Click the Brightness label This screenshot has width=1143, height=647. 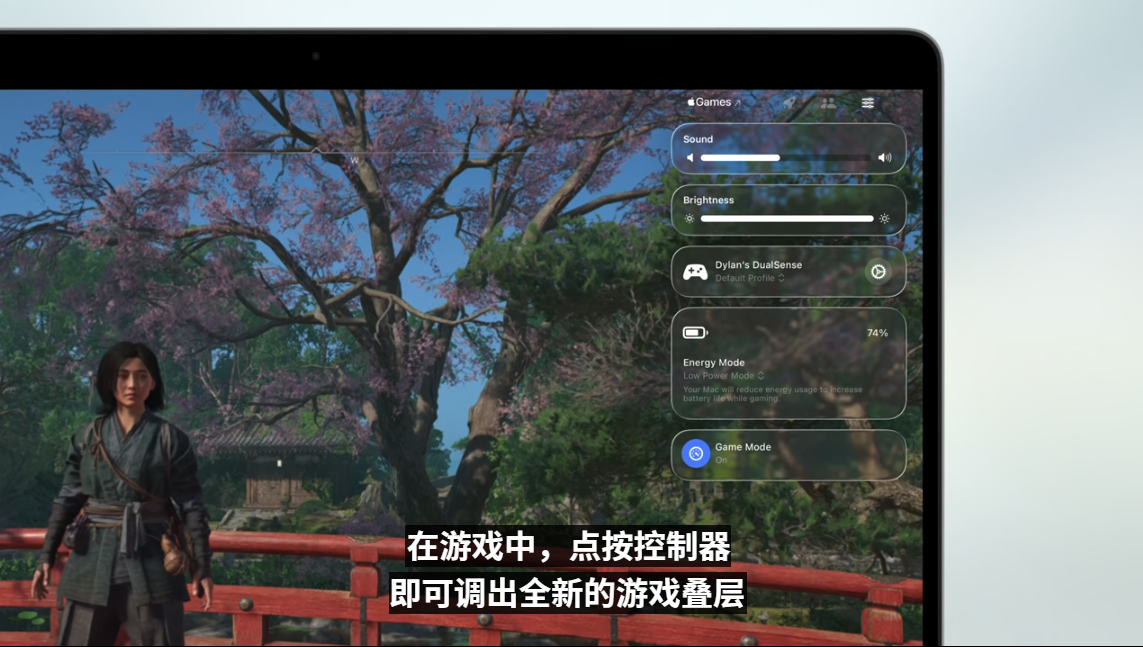pyautogui.click(x=709, y=200)
